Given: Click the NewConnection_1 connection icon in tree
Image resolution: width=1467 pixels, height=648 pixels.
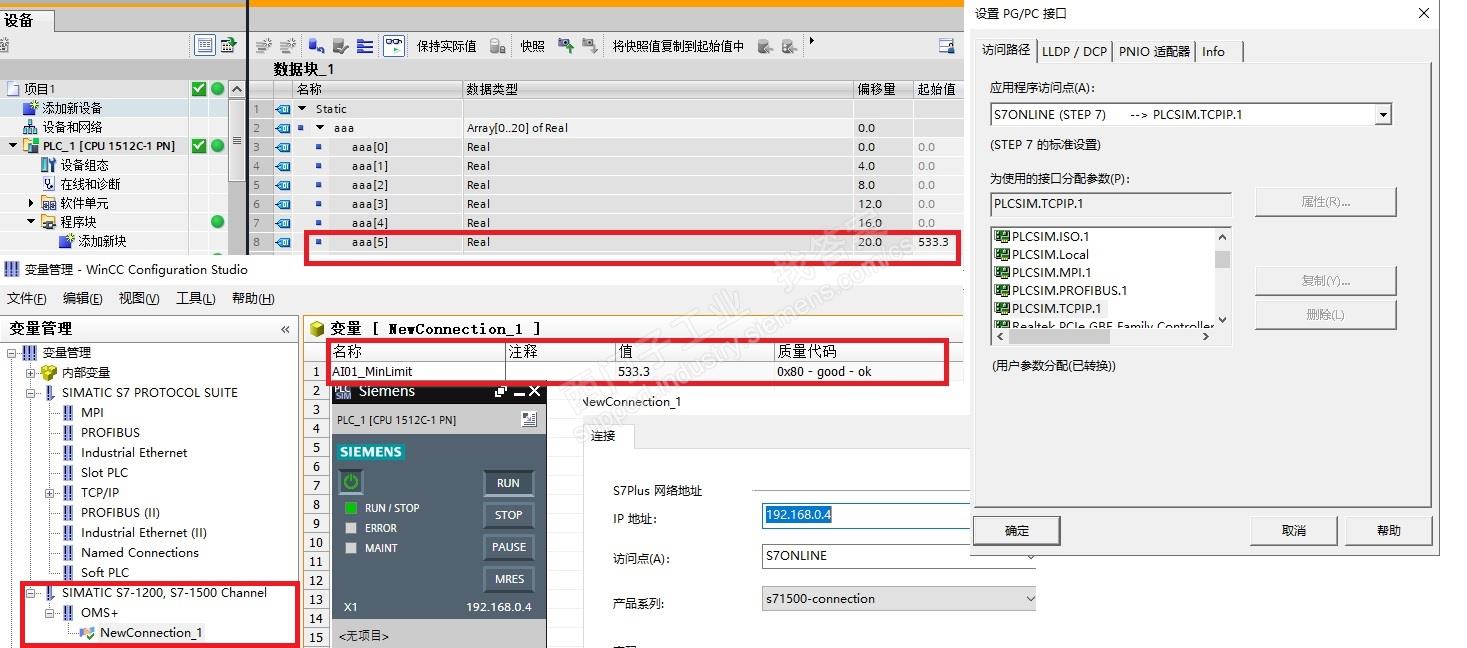Looking at the screenshot, I should 87,633.
